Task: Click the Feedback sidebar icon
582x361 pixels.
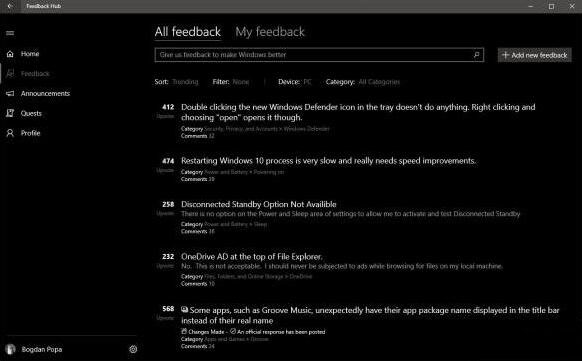Action: (10, 73)
